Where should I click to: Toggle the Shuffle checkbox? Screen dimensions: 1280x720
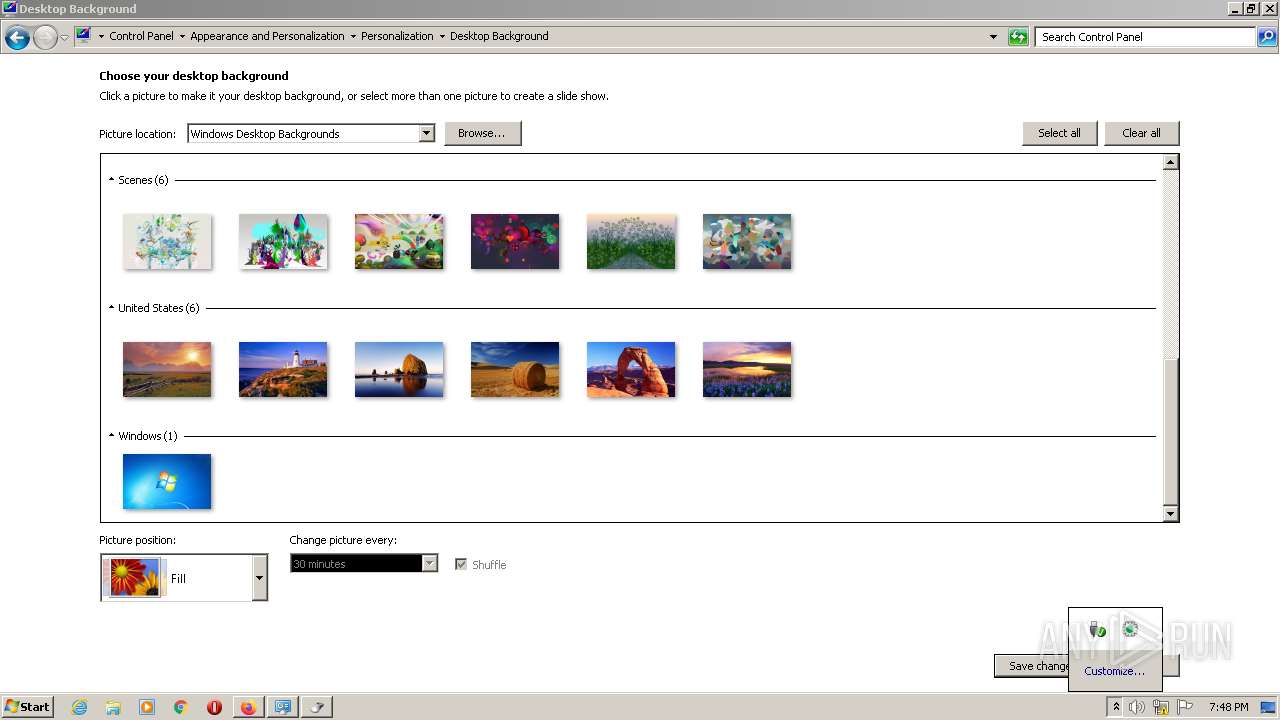[461, 564]
